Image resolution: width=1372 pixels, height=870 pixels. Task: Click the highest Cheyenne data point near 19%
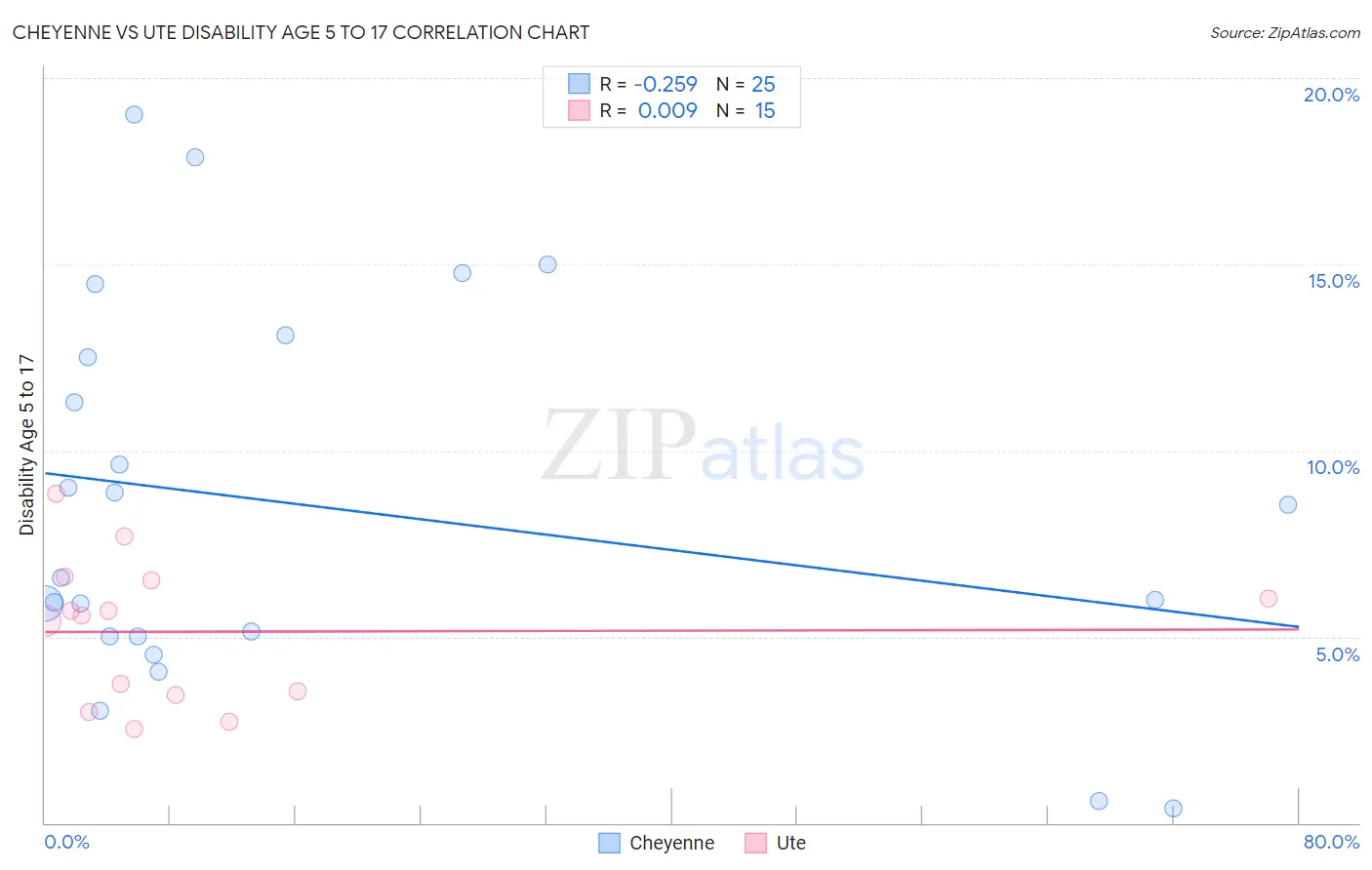click(x=135, y=114)
